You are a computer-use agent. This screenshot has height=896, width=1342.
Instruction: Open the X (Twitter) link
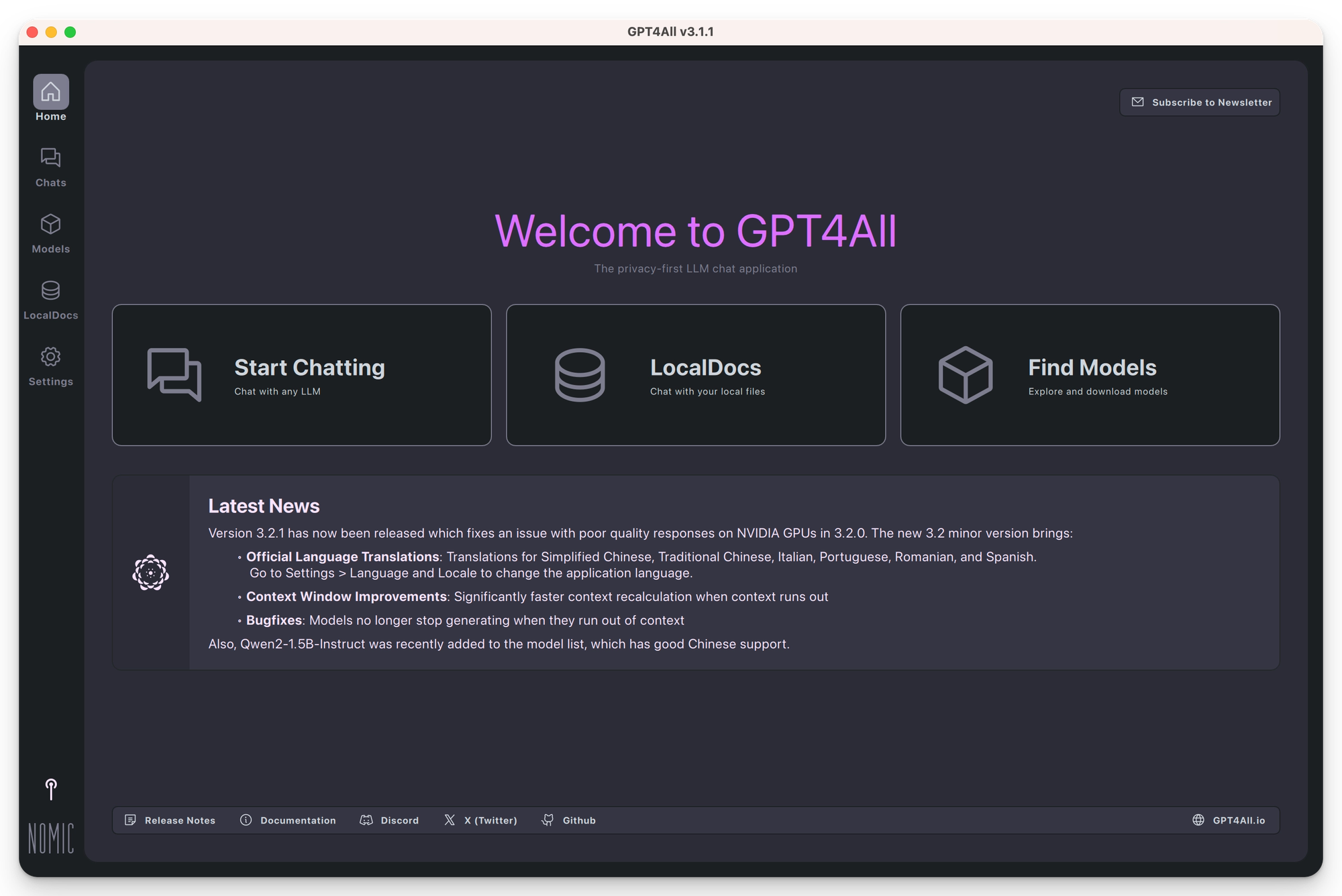tap(481, 820)
